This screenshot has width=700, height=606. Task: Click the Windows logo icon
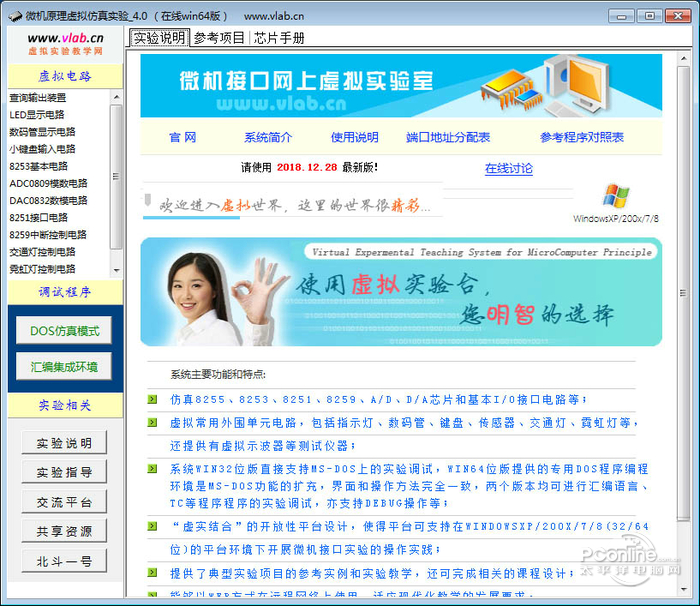click(616, 196)
